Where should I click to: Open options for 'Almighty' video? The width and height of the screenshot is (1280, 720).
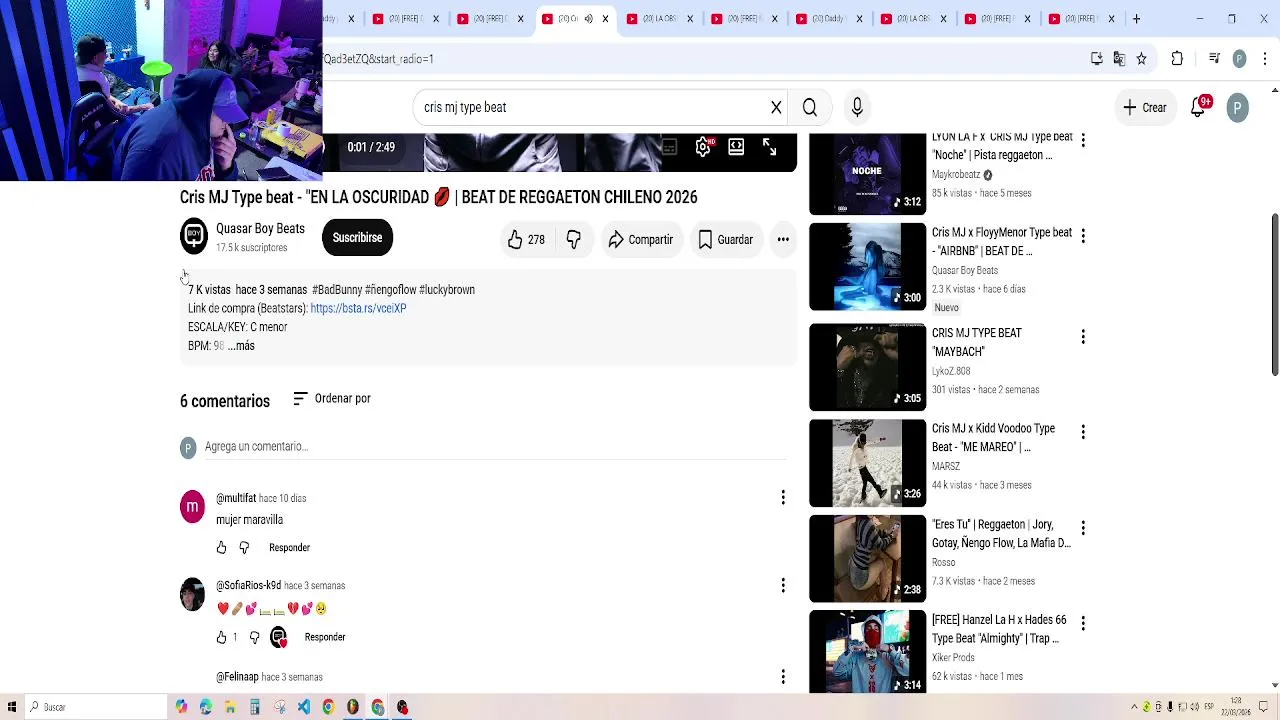point(1083,623)
